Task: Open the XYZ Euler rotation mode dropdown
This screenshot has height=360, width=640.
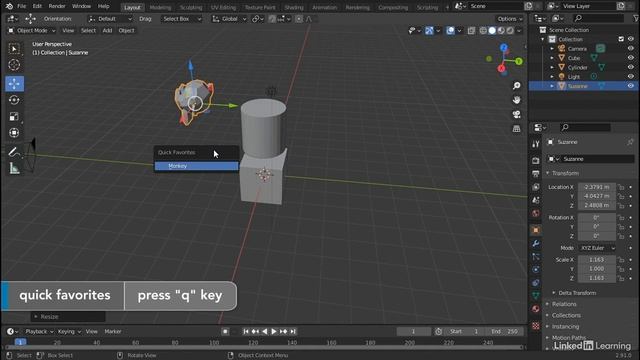Action: [597, 248]
